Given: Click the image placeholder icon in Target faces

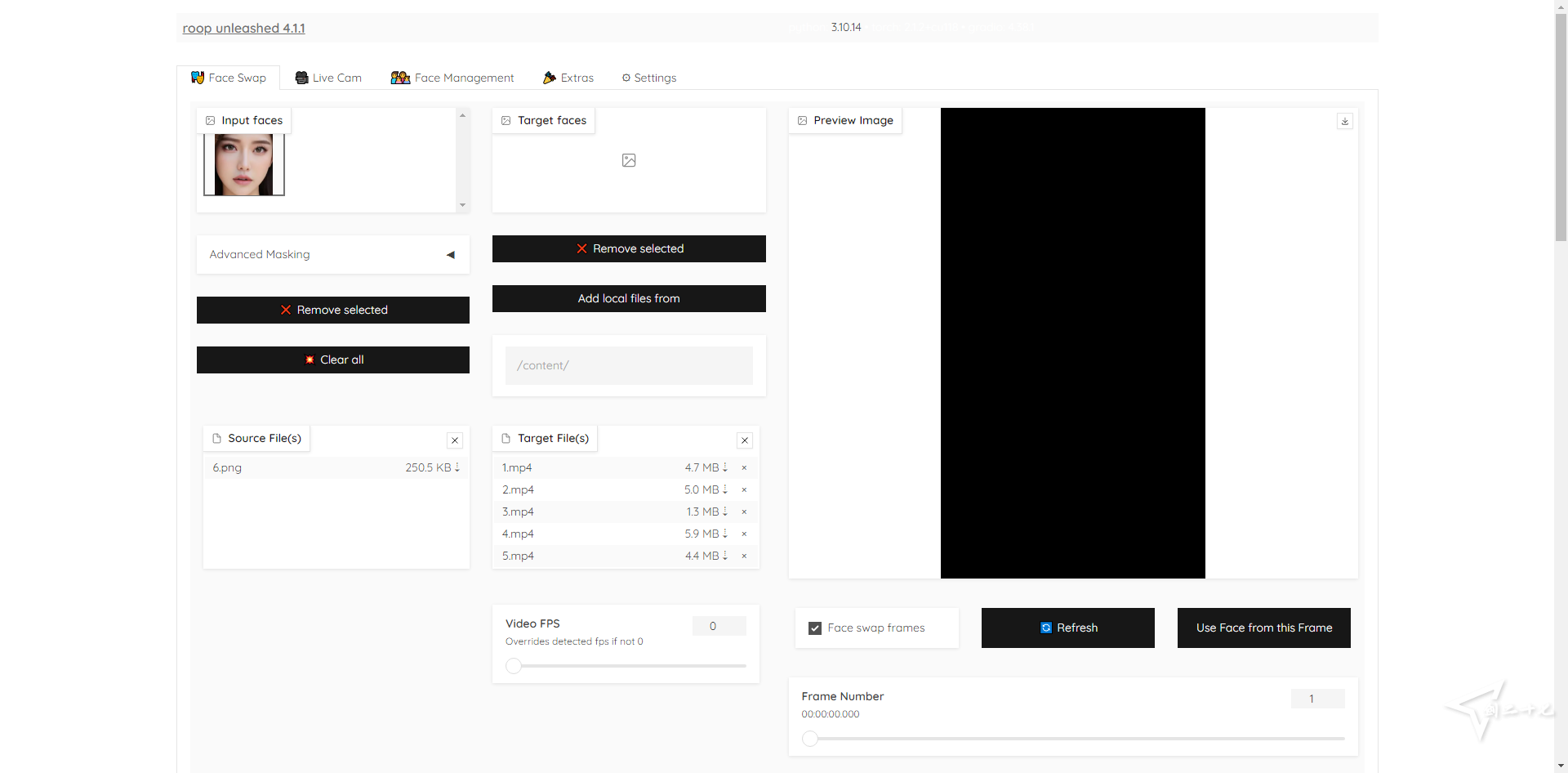Looking at the screenshot, I should pyautogui.click(x=628, y=160).
